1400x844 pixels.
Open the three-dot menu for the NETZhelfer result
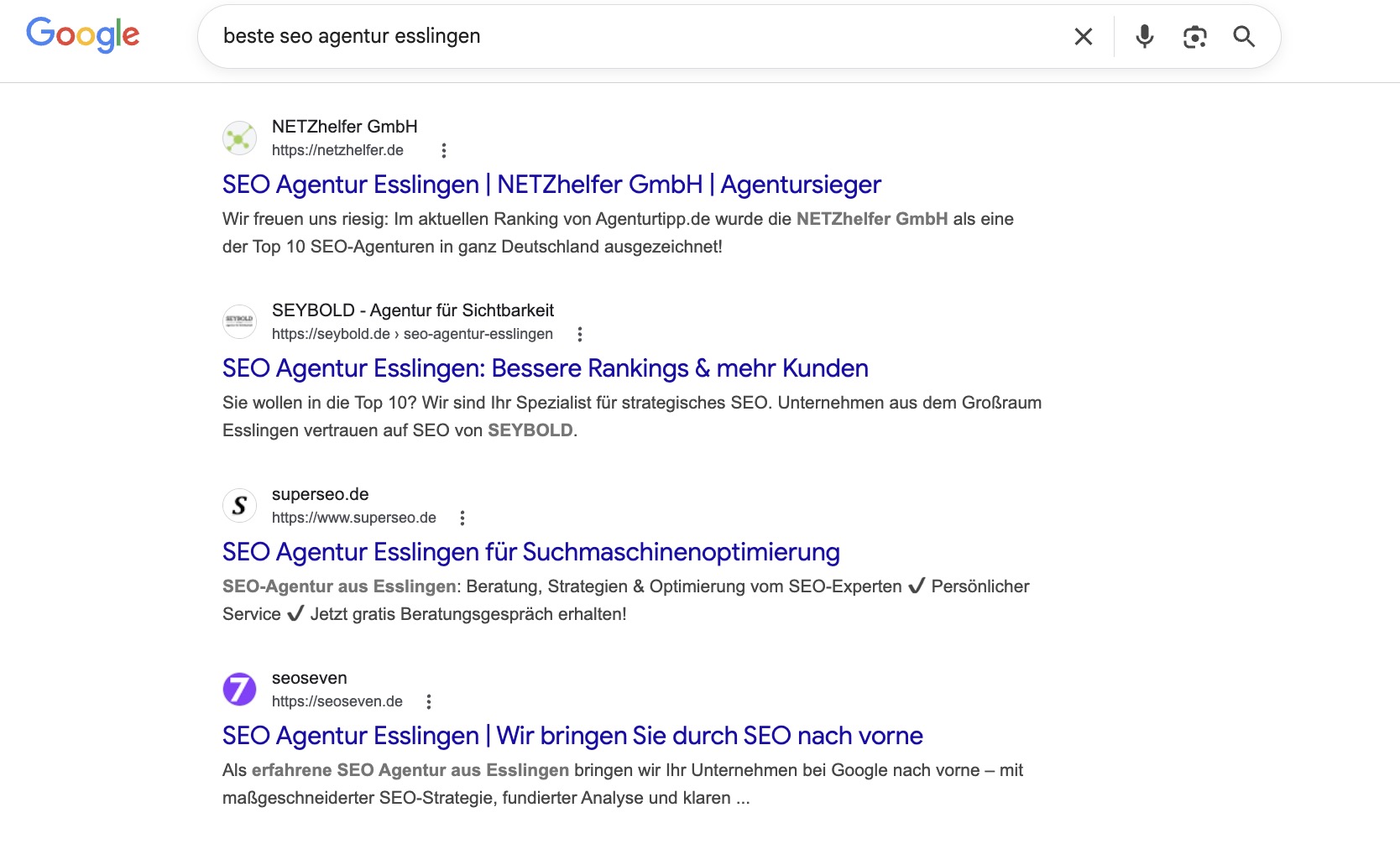[443, 150]
